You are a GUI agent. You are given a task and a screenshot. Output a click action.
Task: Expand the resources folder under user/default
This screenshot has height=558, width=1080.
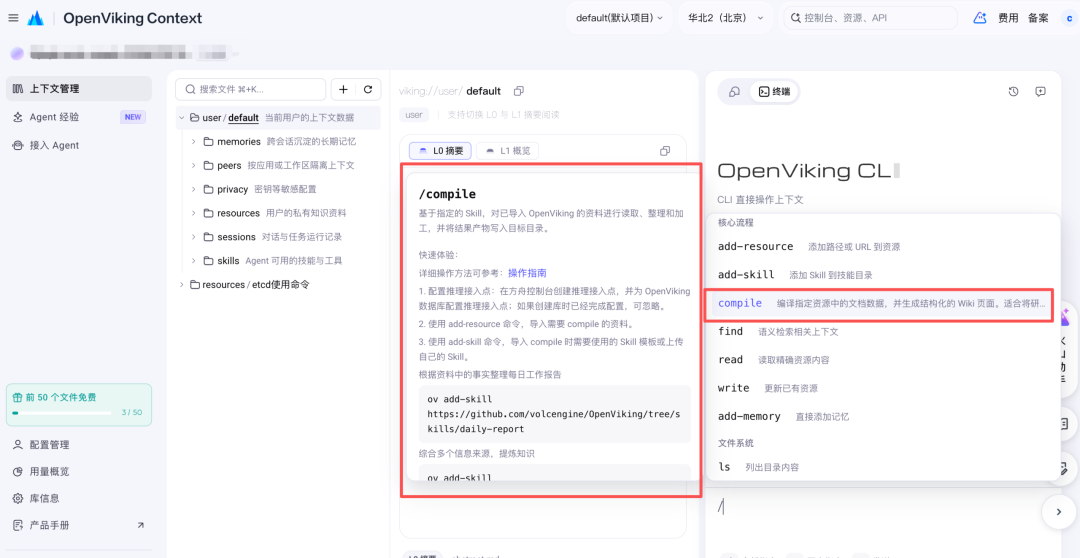point(194,213)
